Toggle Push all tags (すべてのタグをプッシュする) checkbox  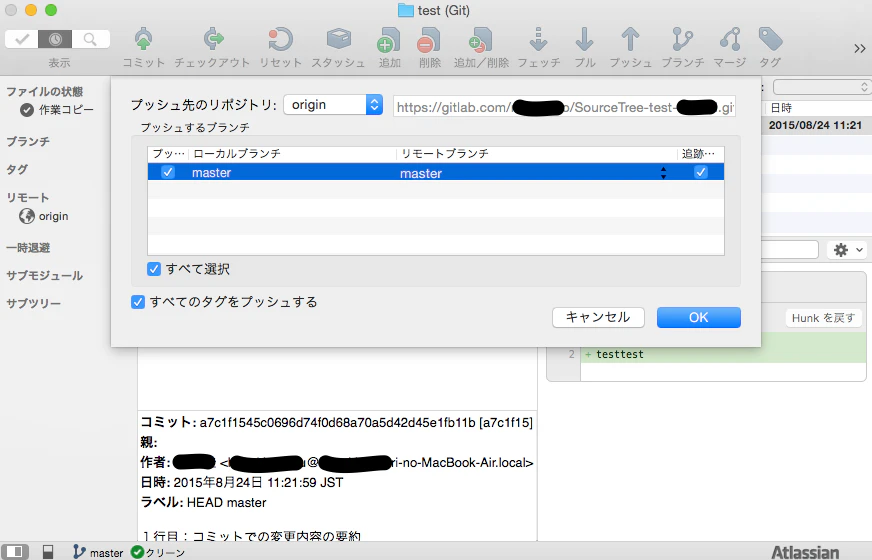138,302
